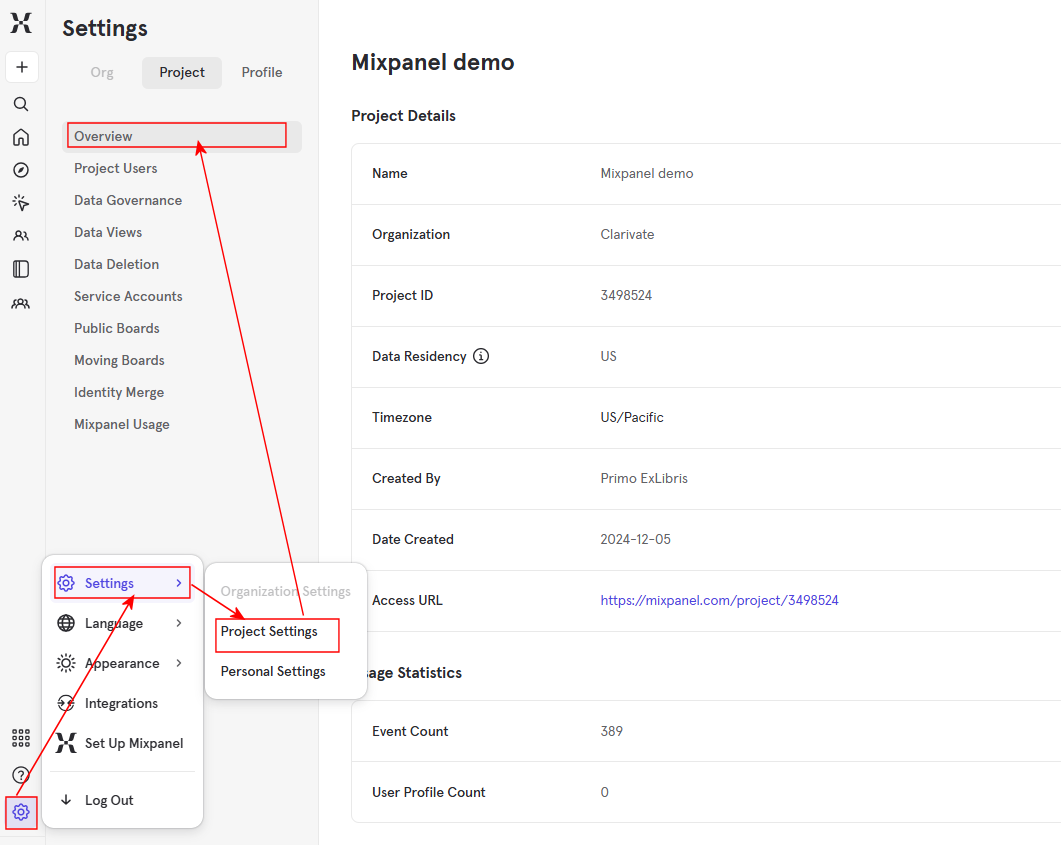Screen dimensions: 1061x845
Task: Open the Cohorts icon in sidebar
Action: coord(21,303)
